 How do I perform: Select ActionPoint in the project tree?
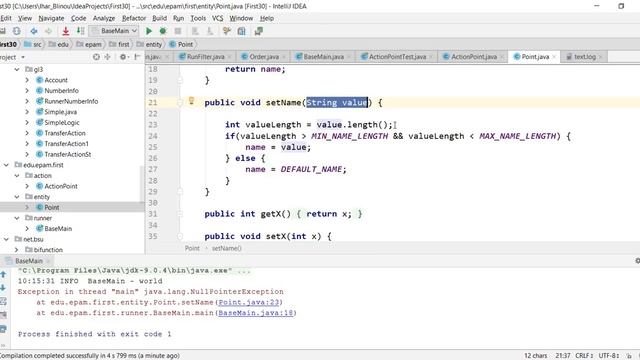[x=61, y=186]
